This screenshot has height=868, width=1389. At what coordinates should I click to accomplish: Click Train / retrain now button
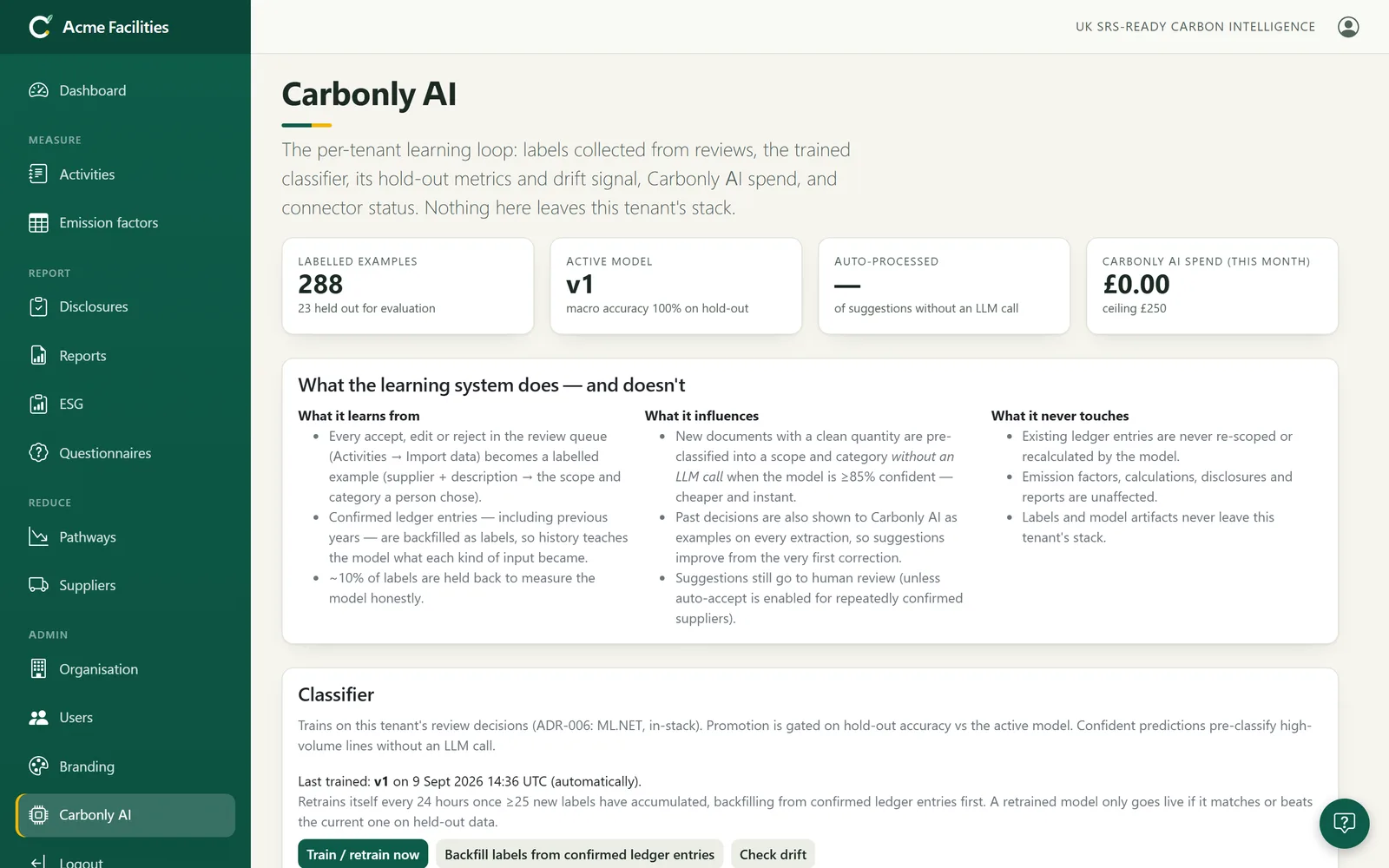coord(363,855)
